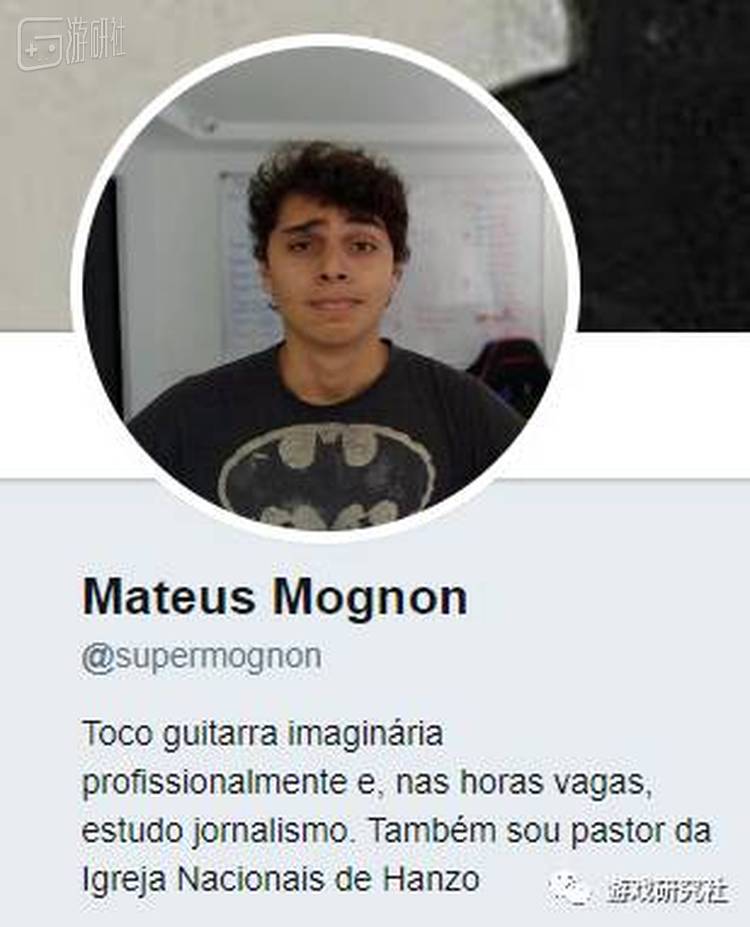Click the phrase Também sou pastor da

click(540, 830)
